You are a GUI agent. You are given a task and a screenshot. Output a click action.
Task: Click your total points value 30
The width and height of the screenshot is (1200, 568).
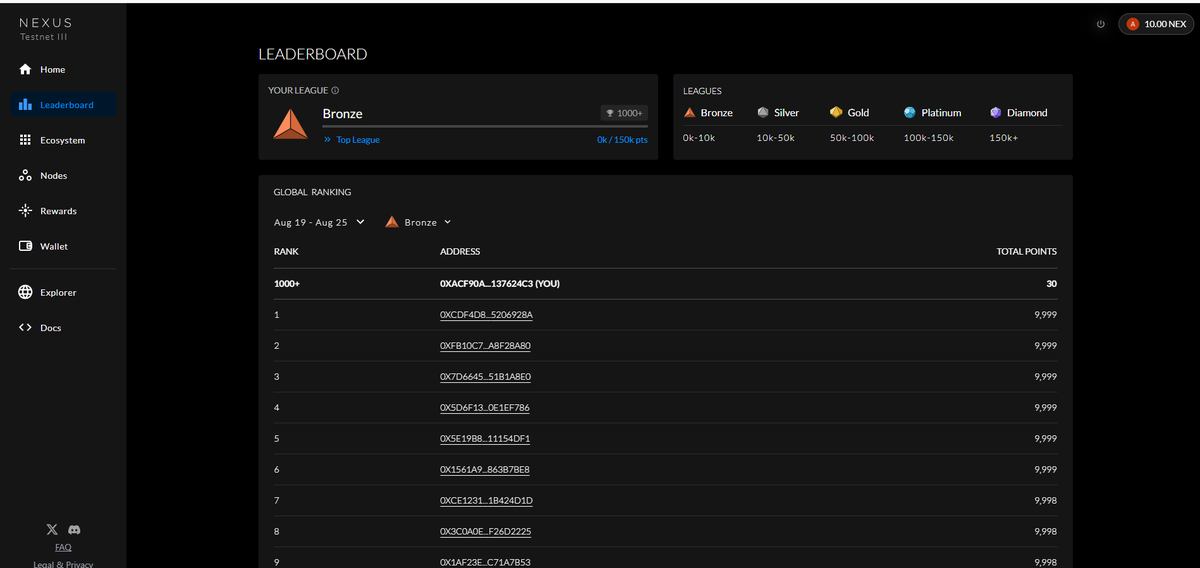[x=1051, y=284]
